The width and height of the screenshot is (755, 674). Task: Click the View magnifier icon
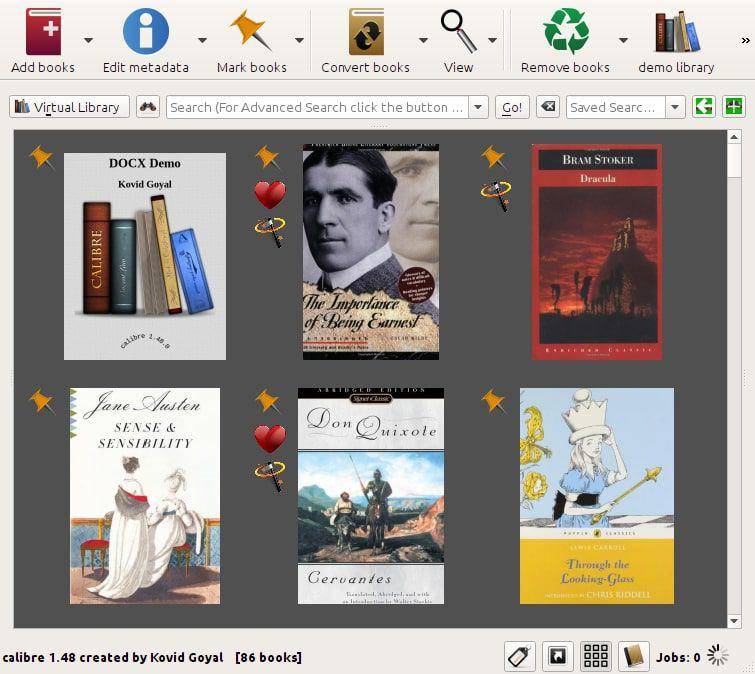[458, 32]
